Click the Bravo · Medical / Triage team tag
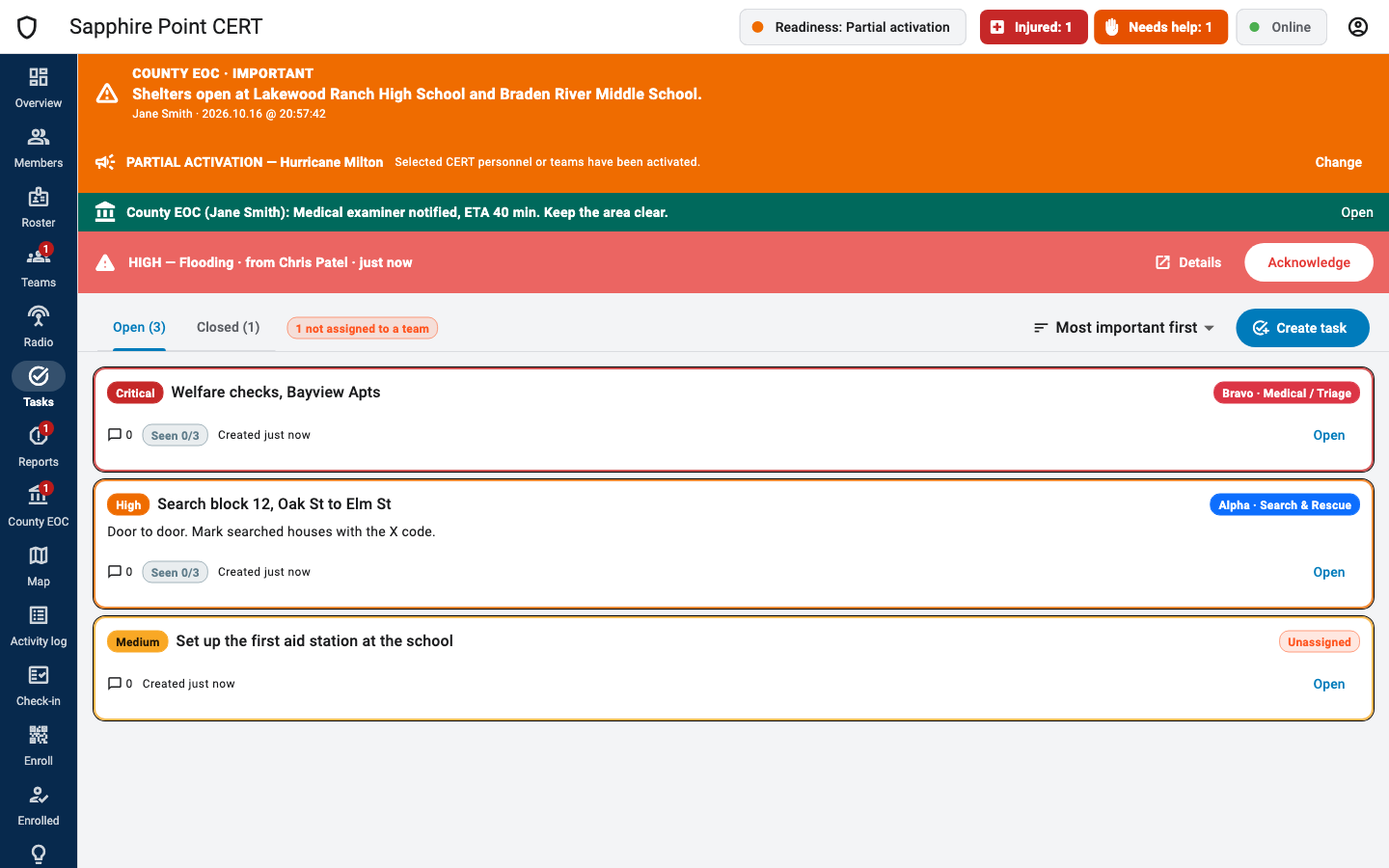The height and width of the screenshot is (868, 1389). [x=1286, y=393]
